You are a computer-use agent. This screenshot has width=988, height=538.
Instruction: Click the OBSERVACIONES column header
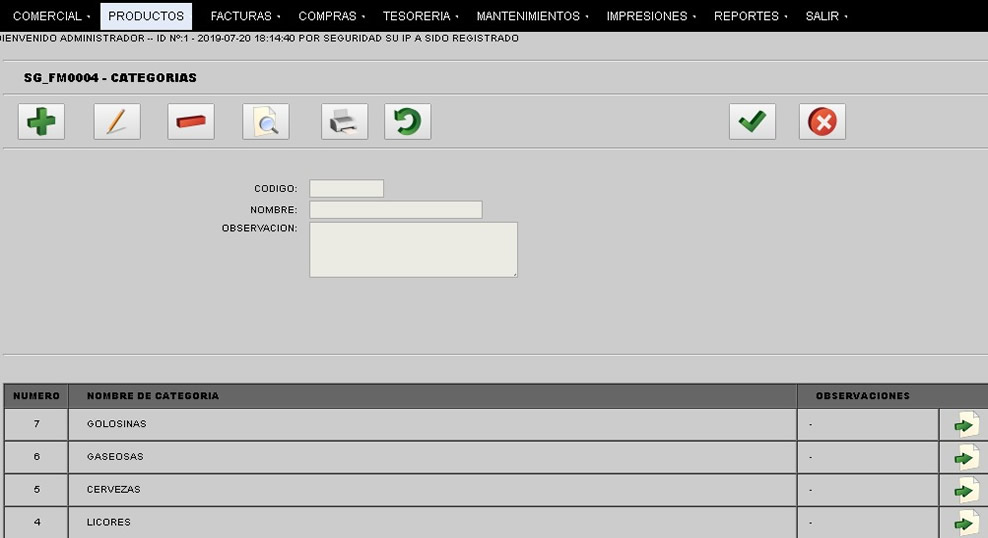tap(863, 396)
